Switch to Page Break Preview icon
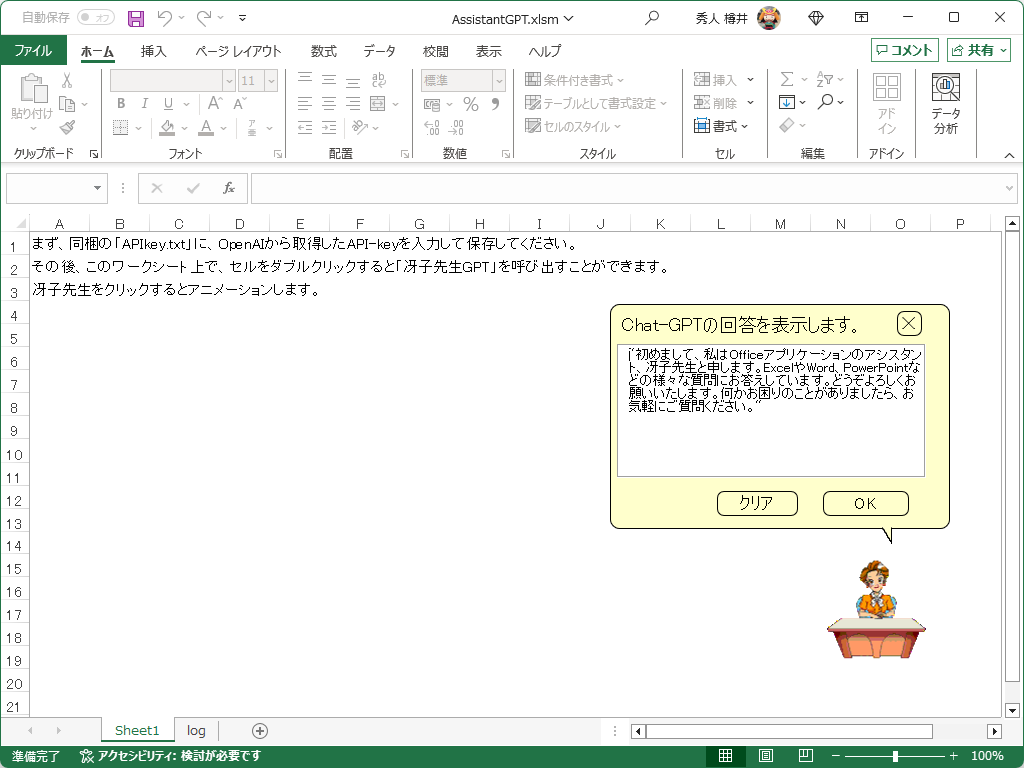Viewport: 1024px width, 768px height. pyautogui.click(x=806, y=756)
